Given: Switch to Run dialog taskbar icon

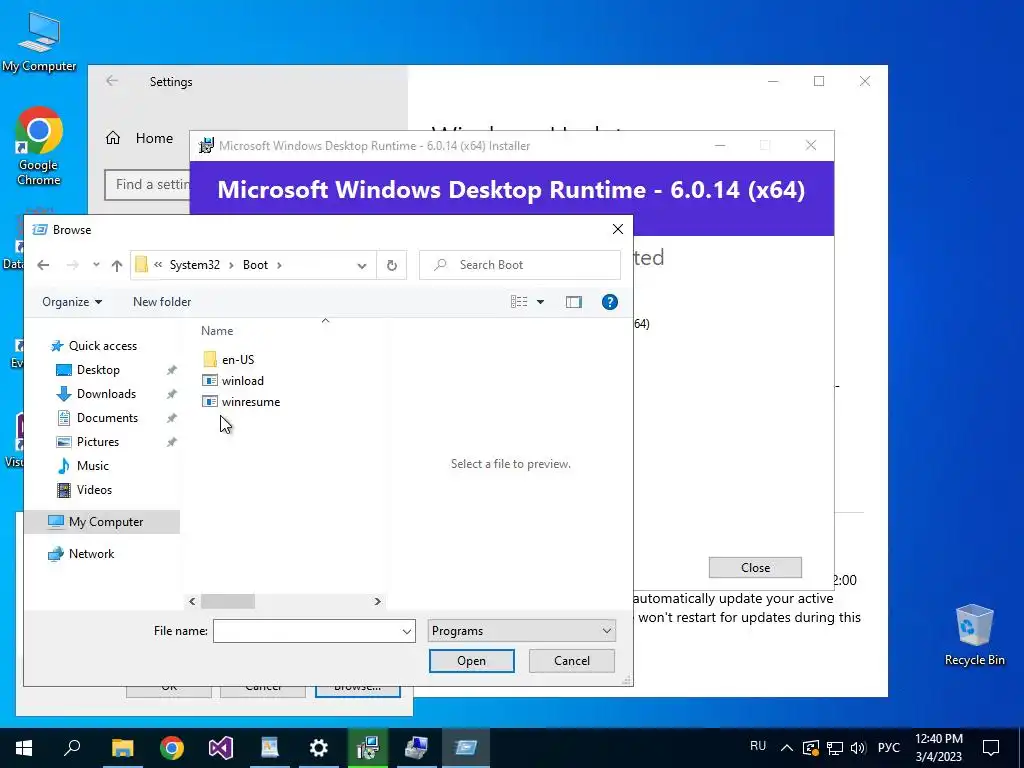Looking at the screenshot, I should point(466,747).
